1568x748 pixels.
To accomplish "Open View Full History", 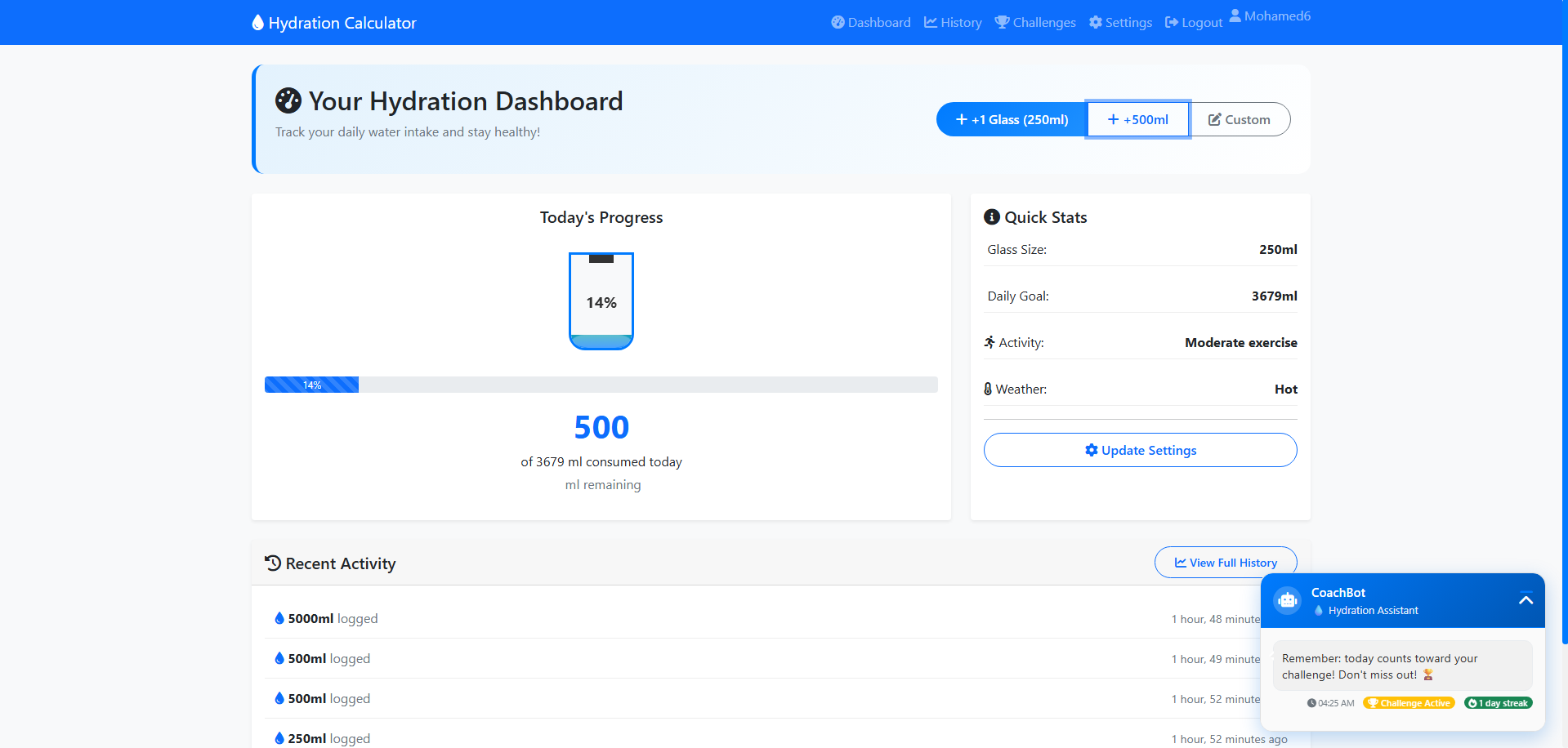I will coord(1226,563).
